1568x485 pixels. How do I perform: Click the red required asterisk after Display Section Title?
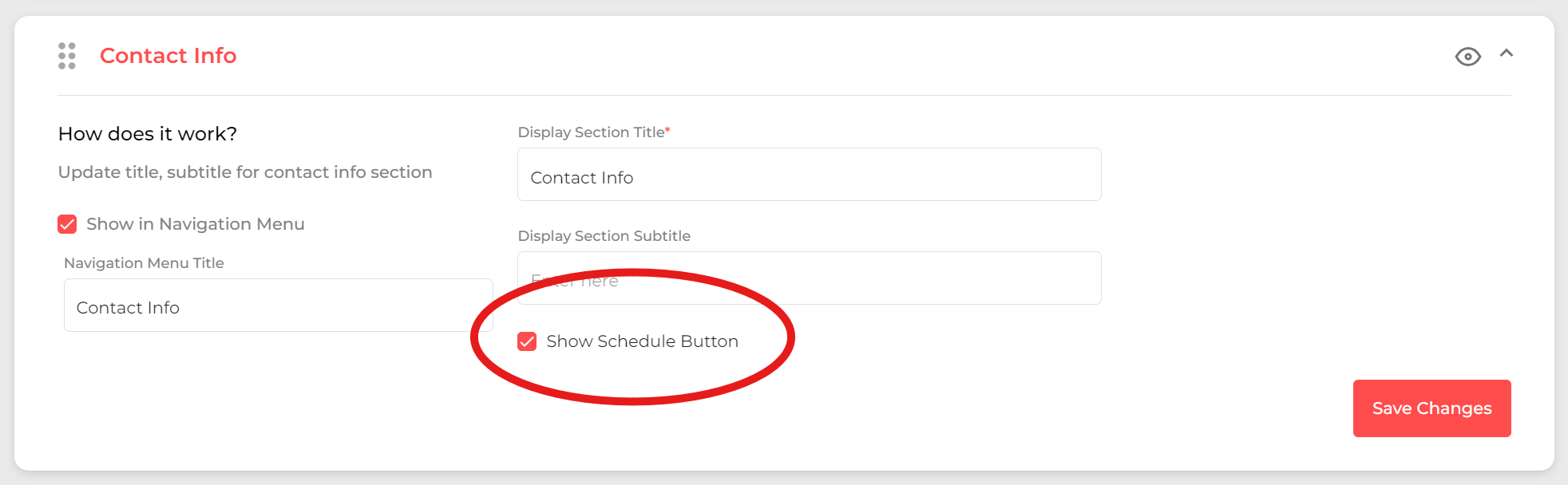point(667,130)
